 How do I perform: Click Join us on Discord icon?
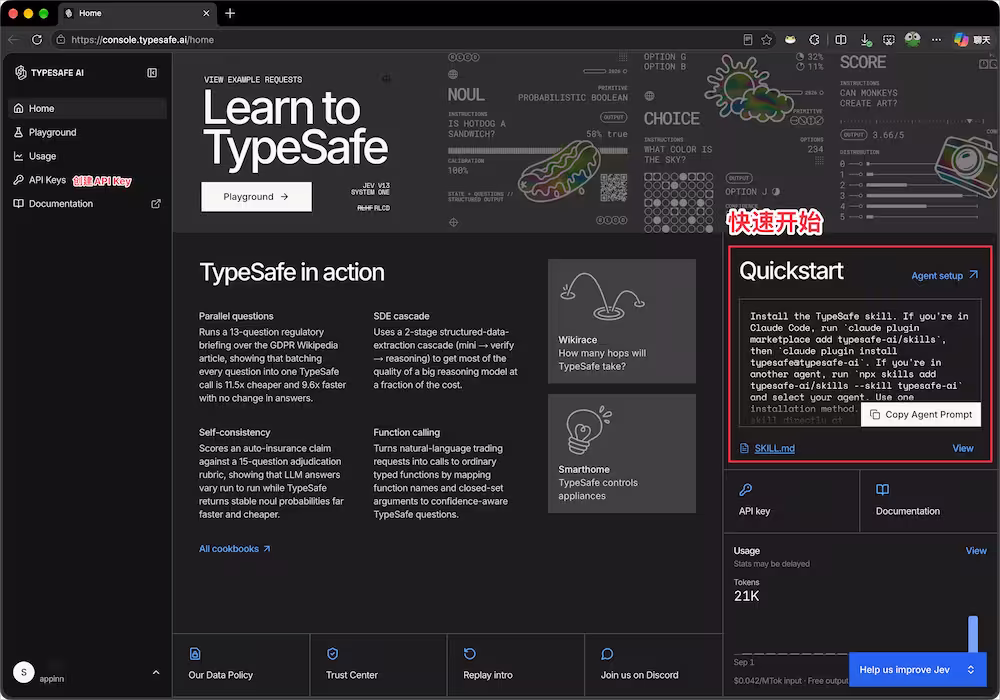tap(607, 654)
